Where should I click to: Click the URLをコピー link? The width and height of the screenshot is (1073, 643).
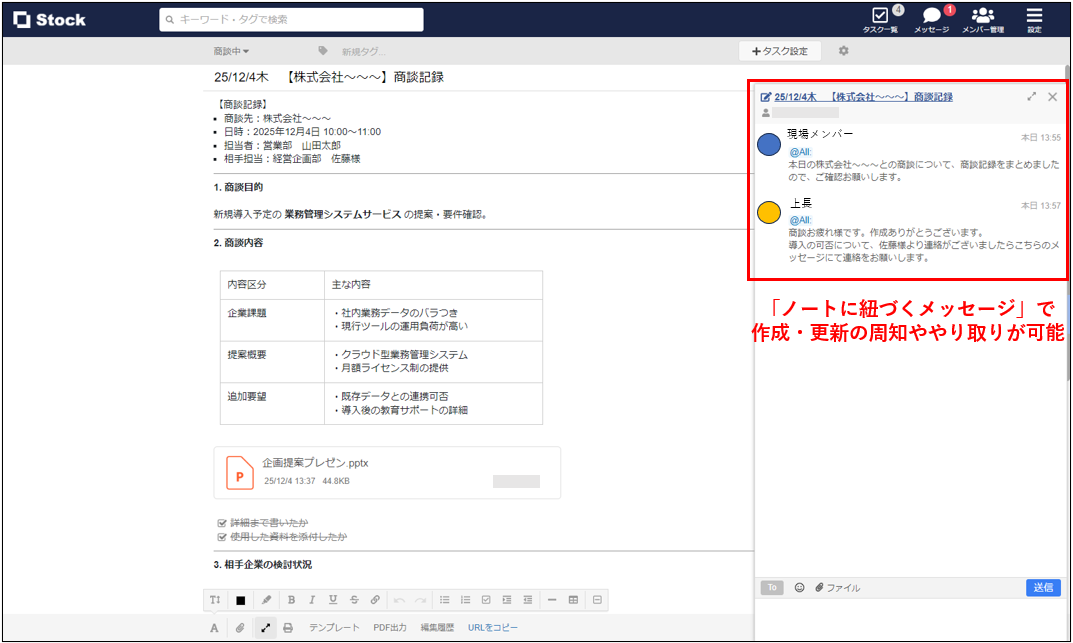click(x=495, y=627)
